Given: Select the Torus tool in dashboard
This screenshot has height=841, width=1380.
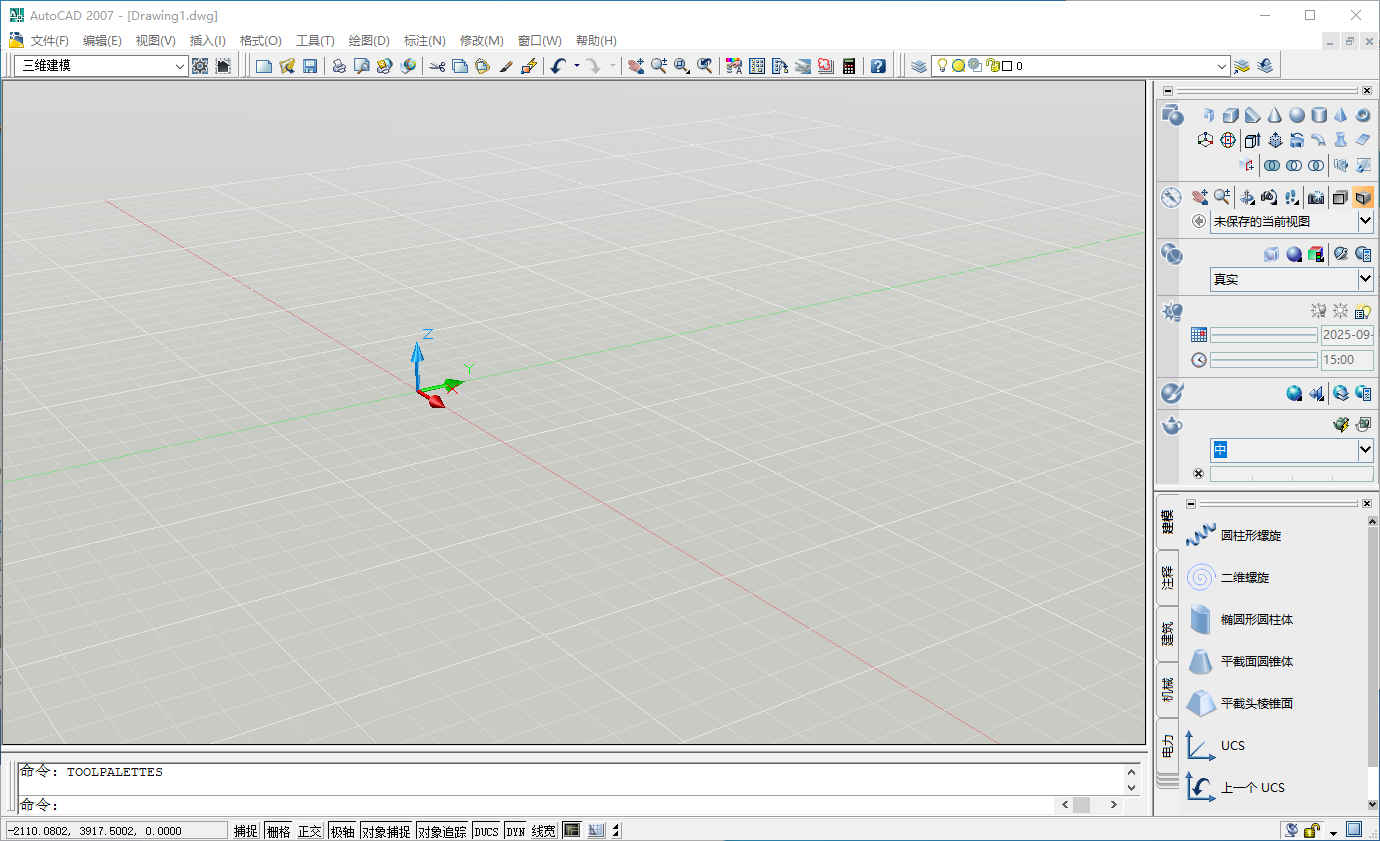Looking at the screenshot, I should [x=1362, y=115].
